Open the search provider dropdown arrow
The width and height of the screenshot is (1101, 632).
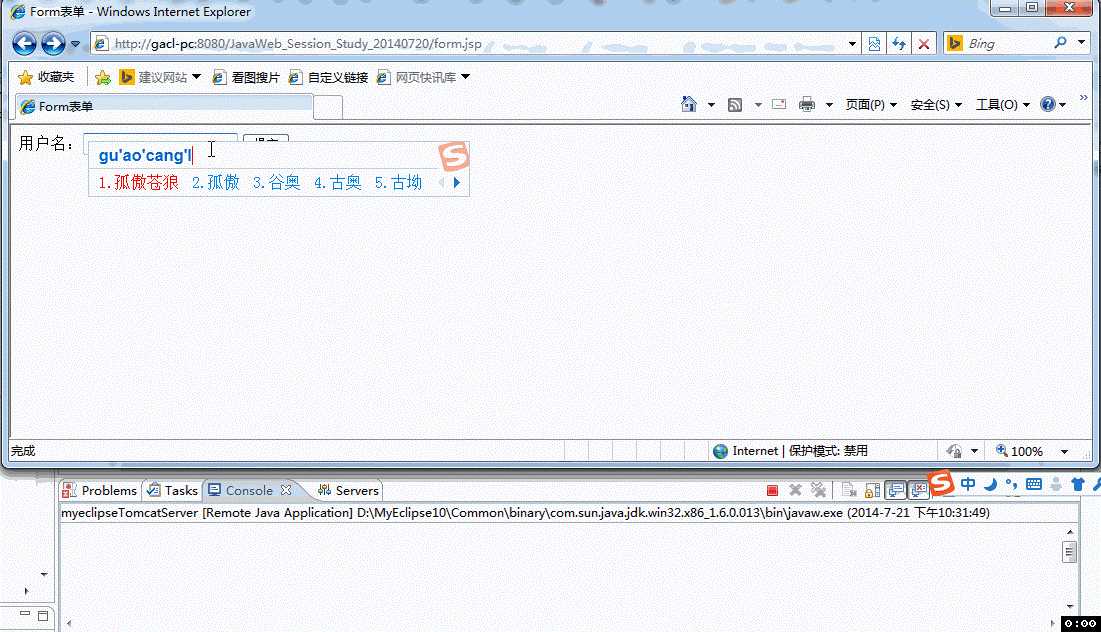pyautogui.click(x=1081, y=43)
